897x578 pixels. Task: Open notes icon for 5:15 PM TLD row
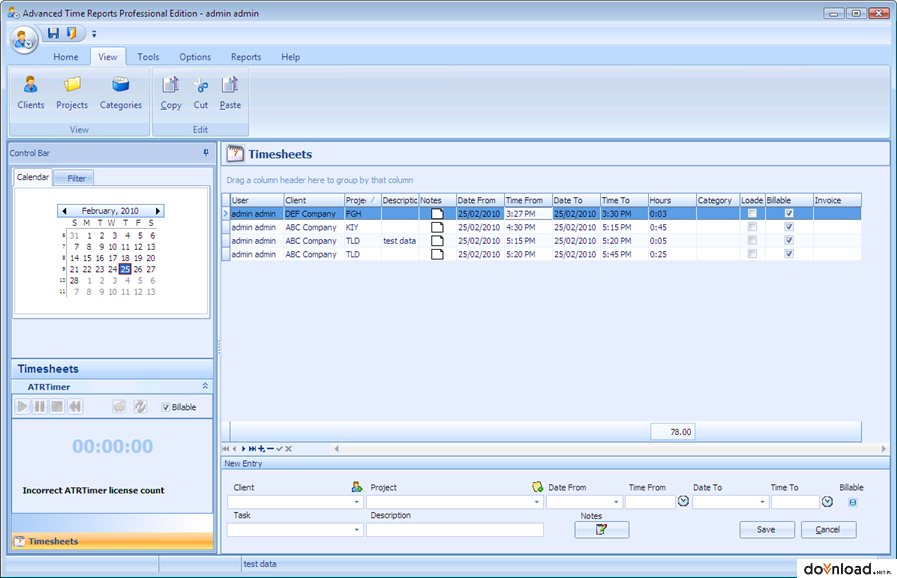[437, 241]
